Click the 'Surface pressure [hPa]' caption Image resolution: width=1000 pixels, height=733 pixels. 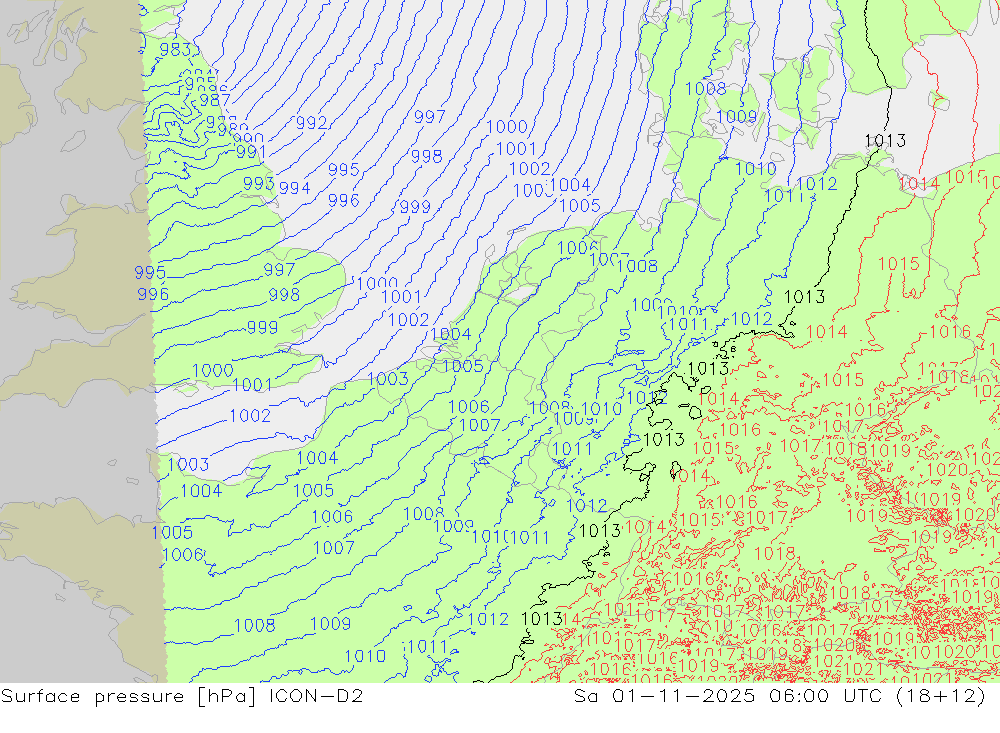pos(129,696)
